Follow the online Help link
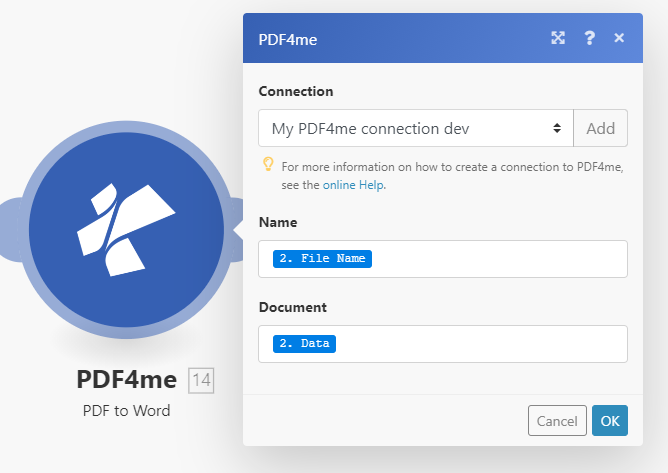The width and height of the screenshot is (668, 473). (x=353, y=185)
